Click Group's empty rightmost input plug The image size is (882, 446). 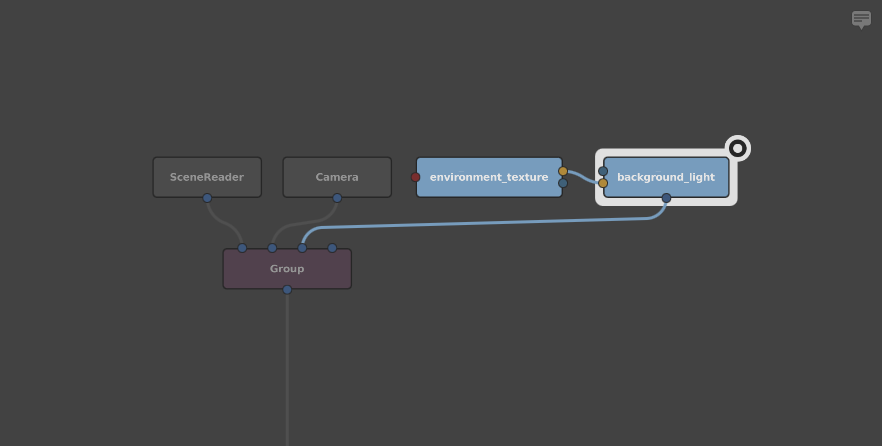[x=332, y=248]
